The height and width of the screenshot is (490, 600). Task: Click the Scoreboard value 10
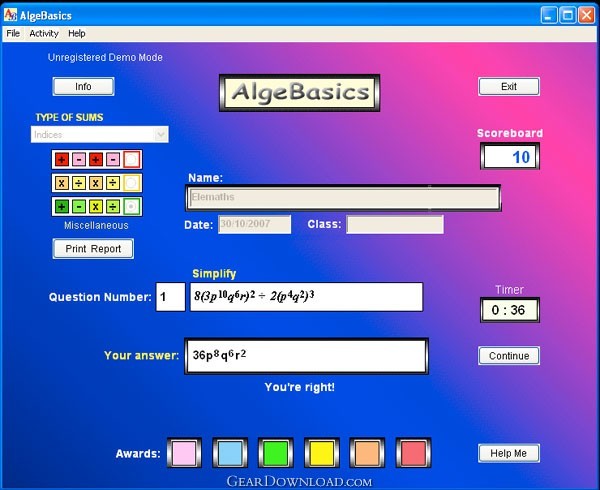tap(510, 156)
